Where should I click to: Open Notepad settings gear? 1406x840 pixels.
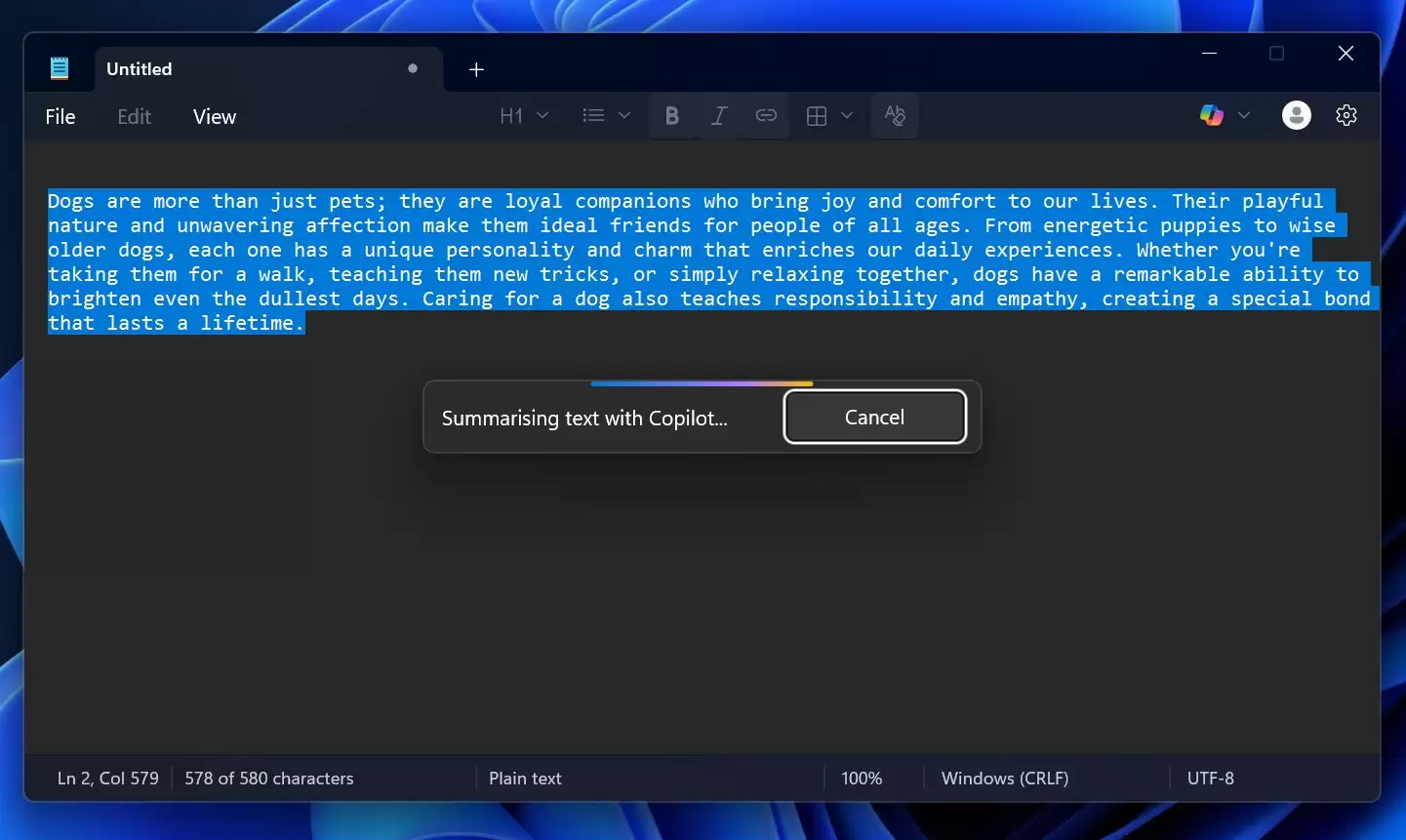point(1346,115)
